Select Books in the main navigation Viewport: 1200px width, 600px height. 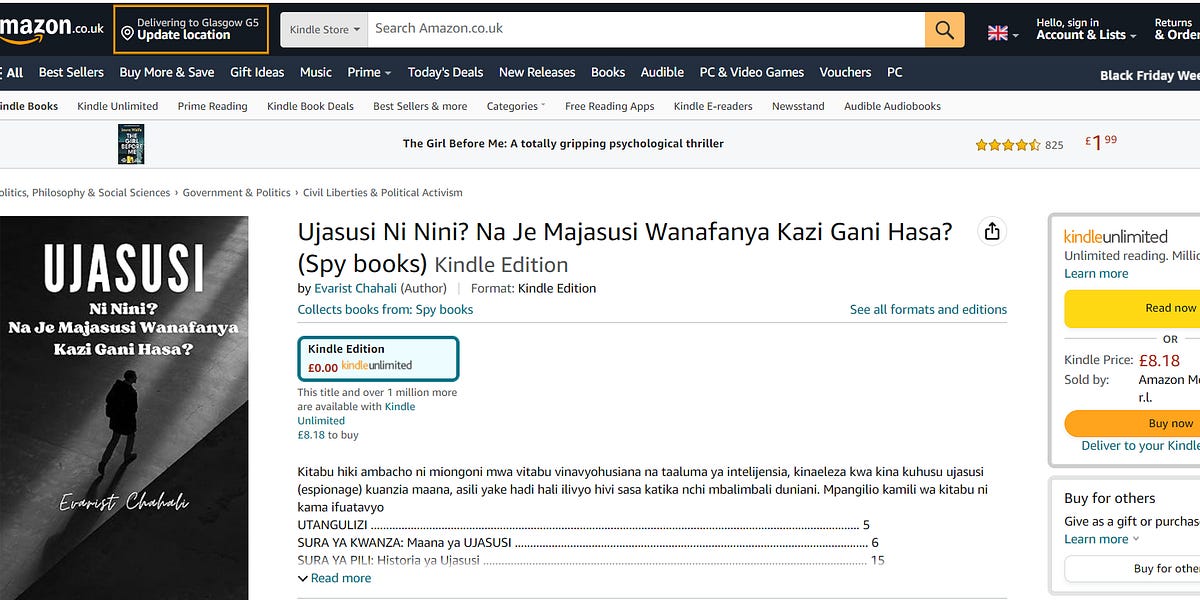pos(607,72)
